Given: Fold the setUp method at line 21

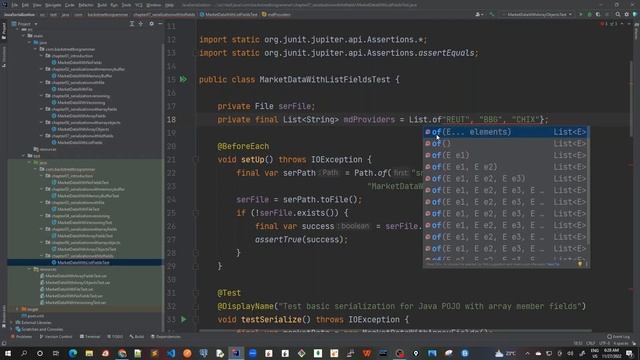Looking at the screenshot, I should point(196,160).
